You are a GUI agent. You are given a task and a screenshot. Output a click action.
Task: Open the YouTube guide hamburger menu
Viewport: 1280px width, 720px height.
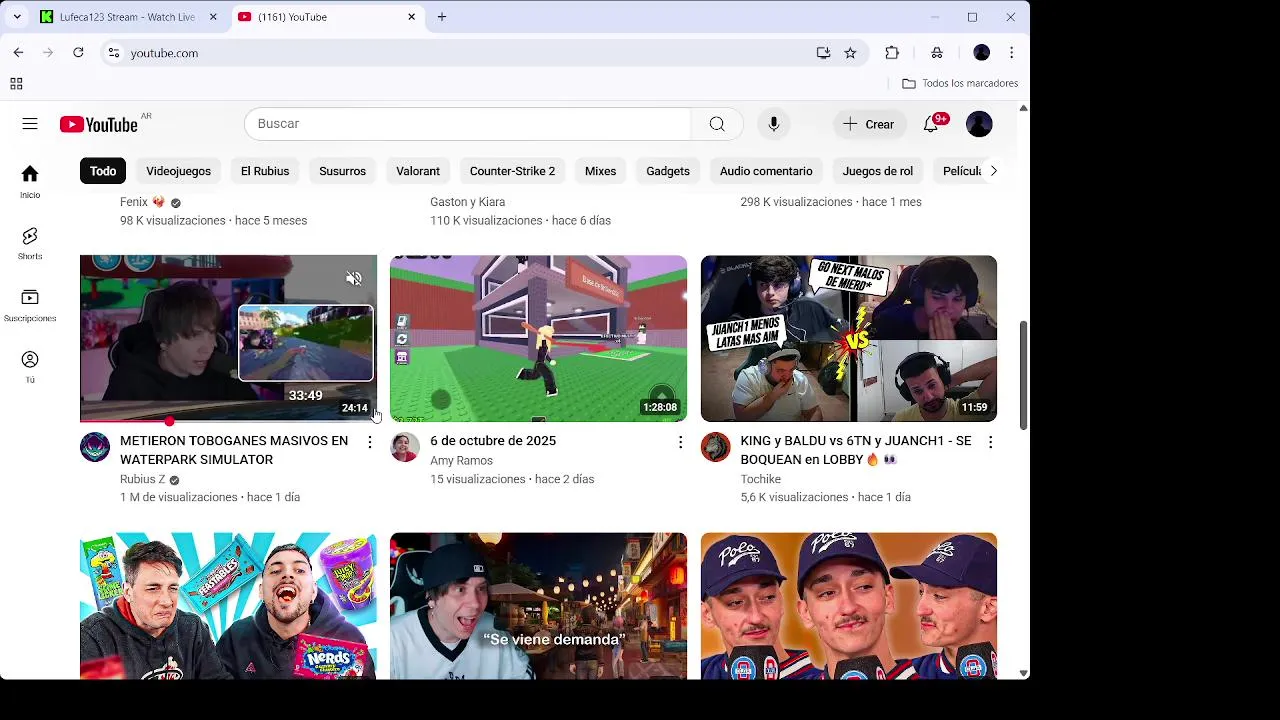30,124
